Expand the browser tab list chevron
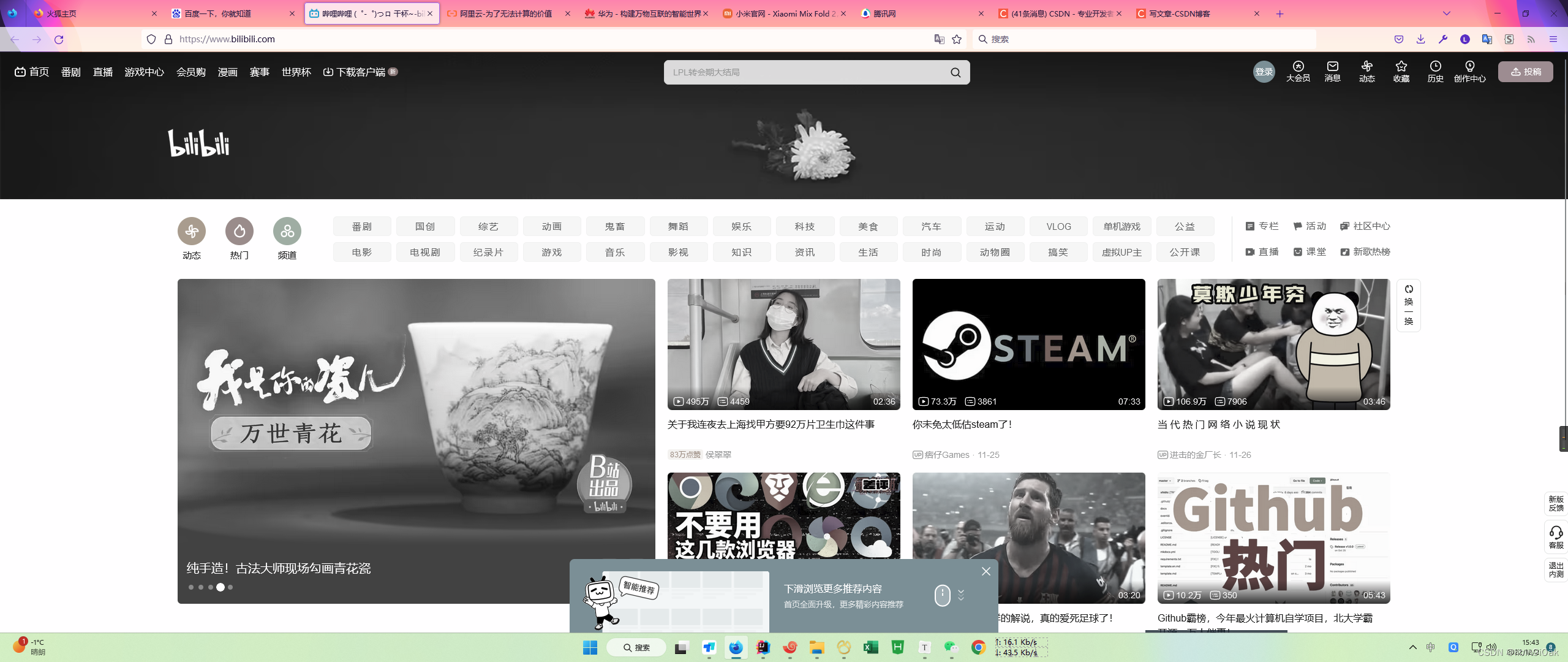 tap(1447, 13)
